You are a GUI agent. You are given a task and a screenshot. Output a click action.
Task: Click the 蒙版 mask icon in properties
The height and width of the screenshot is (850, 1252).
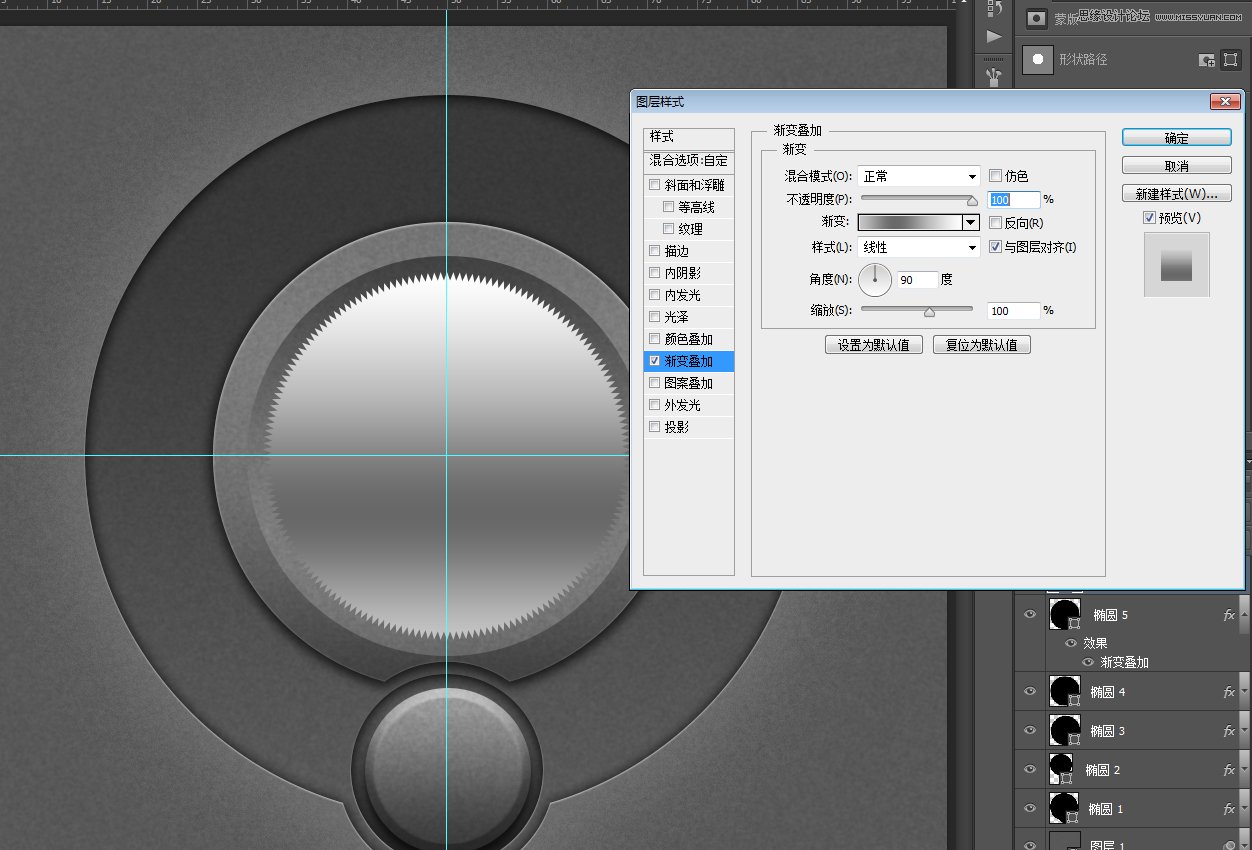click(1038, 18)
